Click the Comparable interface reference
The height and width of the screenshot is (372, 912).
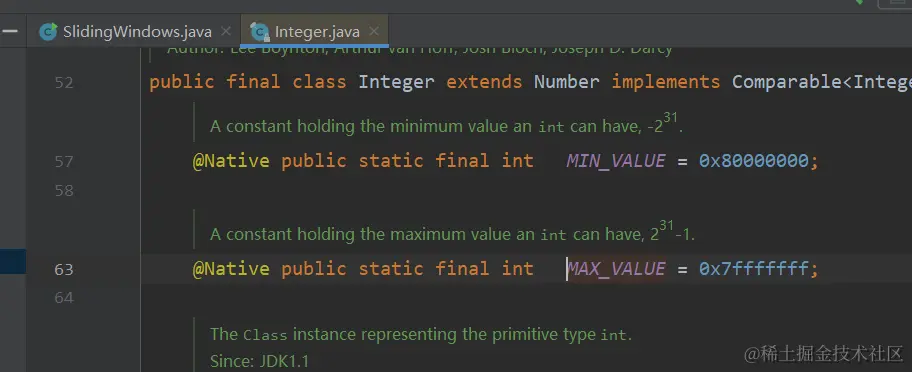point(787,83)
